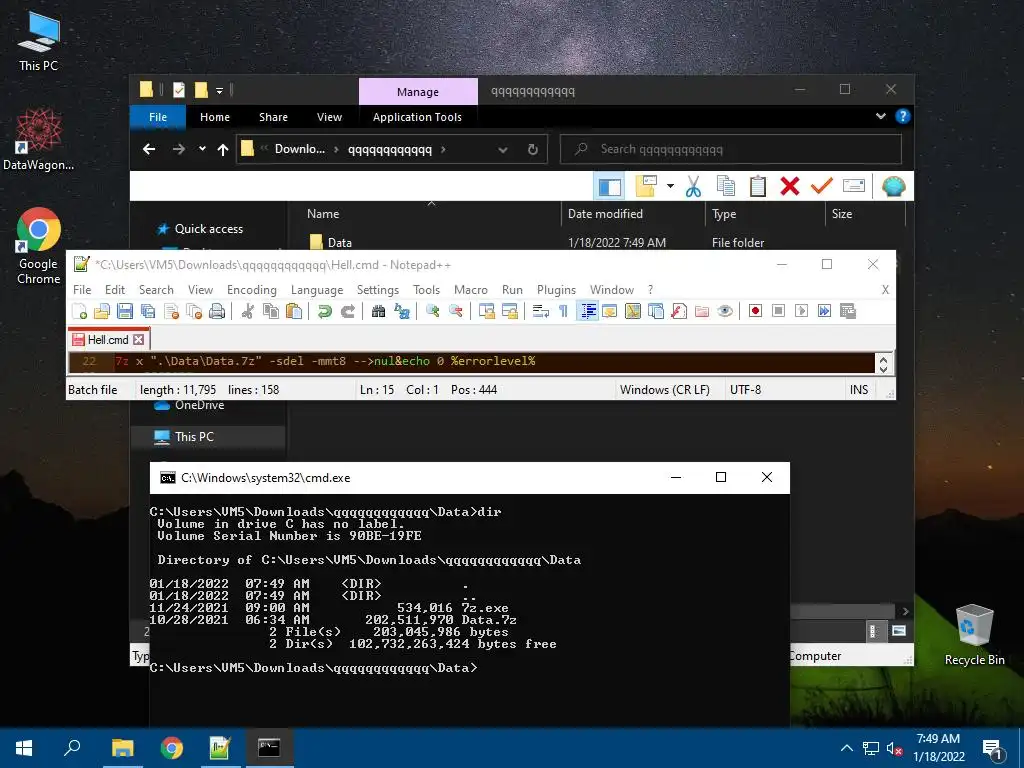Open Customize Quick Access Toolbar dropdown
1024x768 pixels.
pyautogui.click(x=219, y=90)
